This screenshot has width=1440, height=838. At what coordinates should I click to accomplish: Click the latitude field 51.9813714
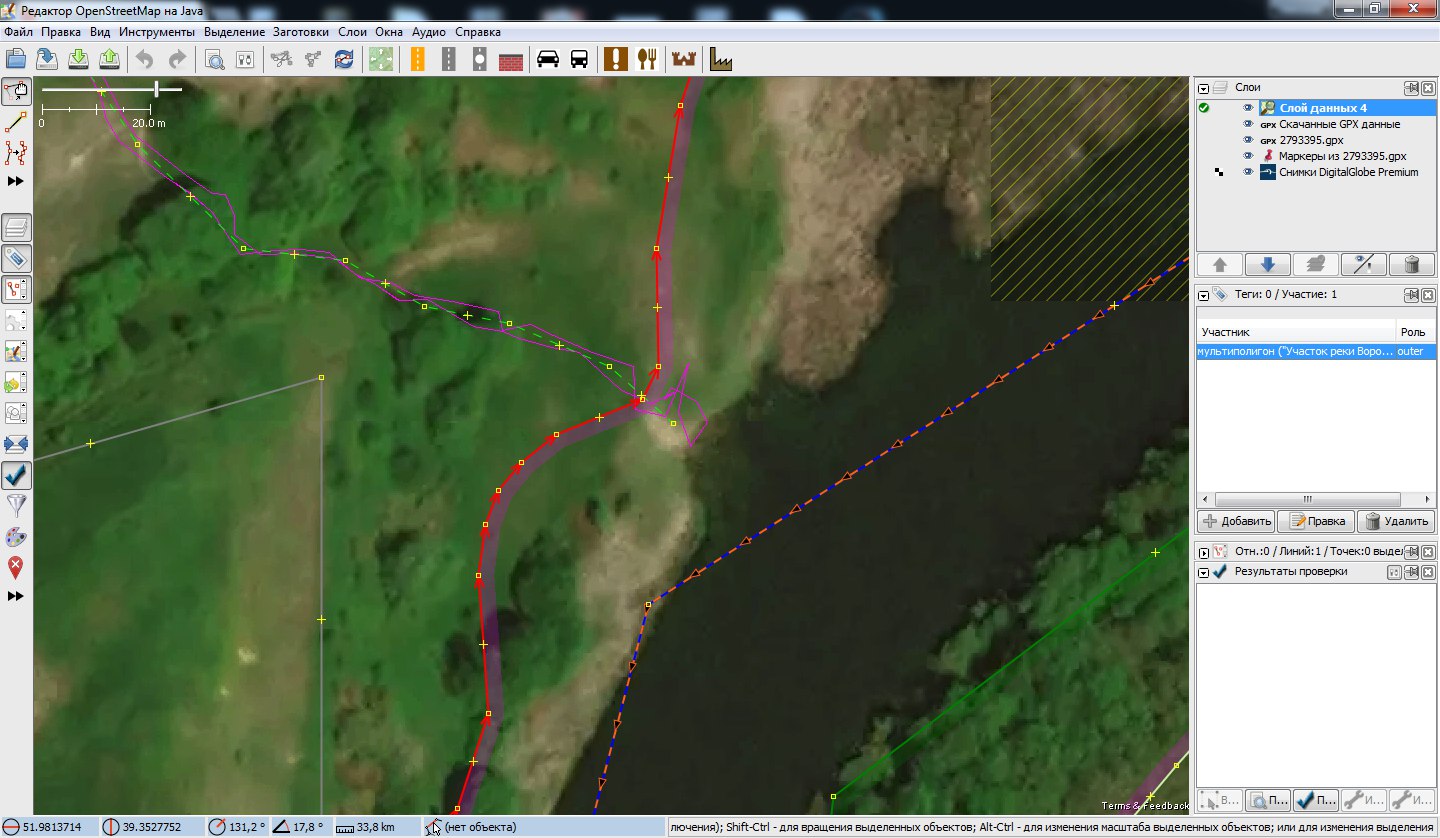pos(52,827)
